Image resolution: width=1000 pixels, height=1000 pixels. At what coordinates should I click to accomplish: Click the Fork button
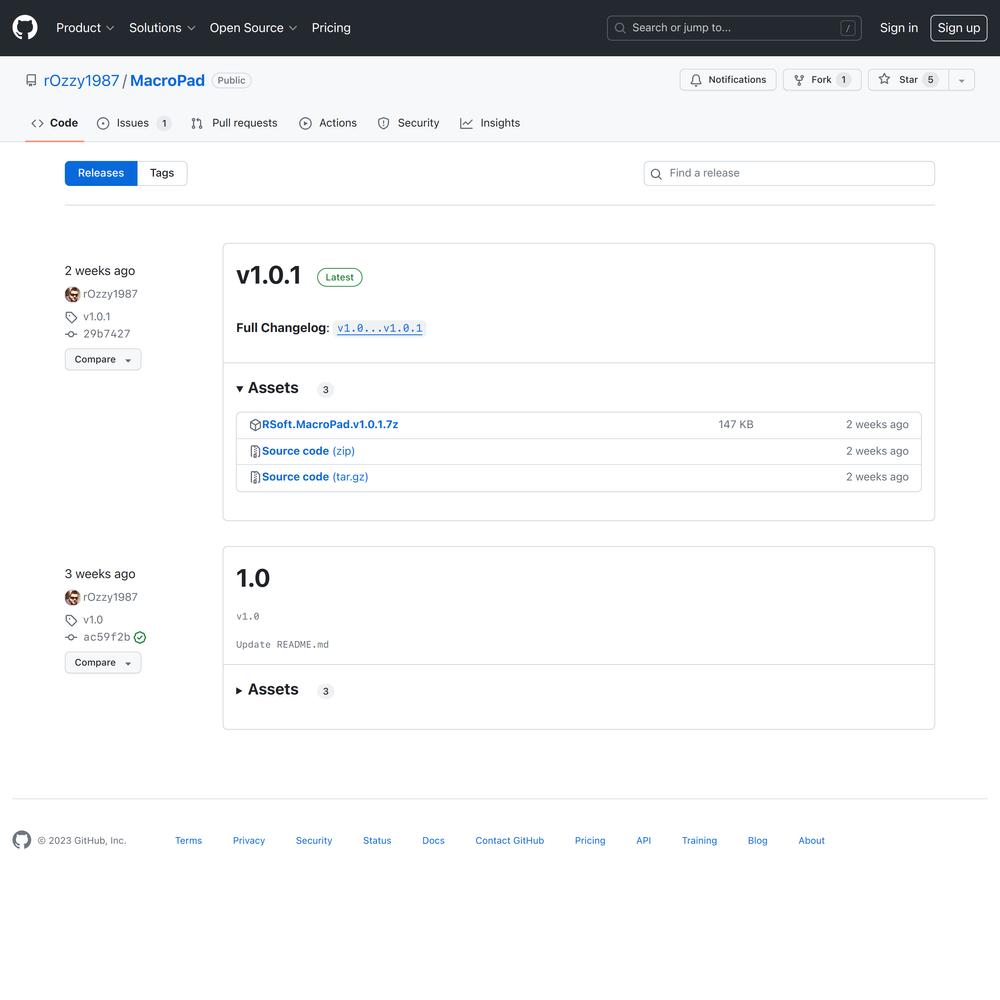822,80
